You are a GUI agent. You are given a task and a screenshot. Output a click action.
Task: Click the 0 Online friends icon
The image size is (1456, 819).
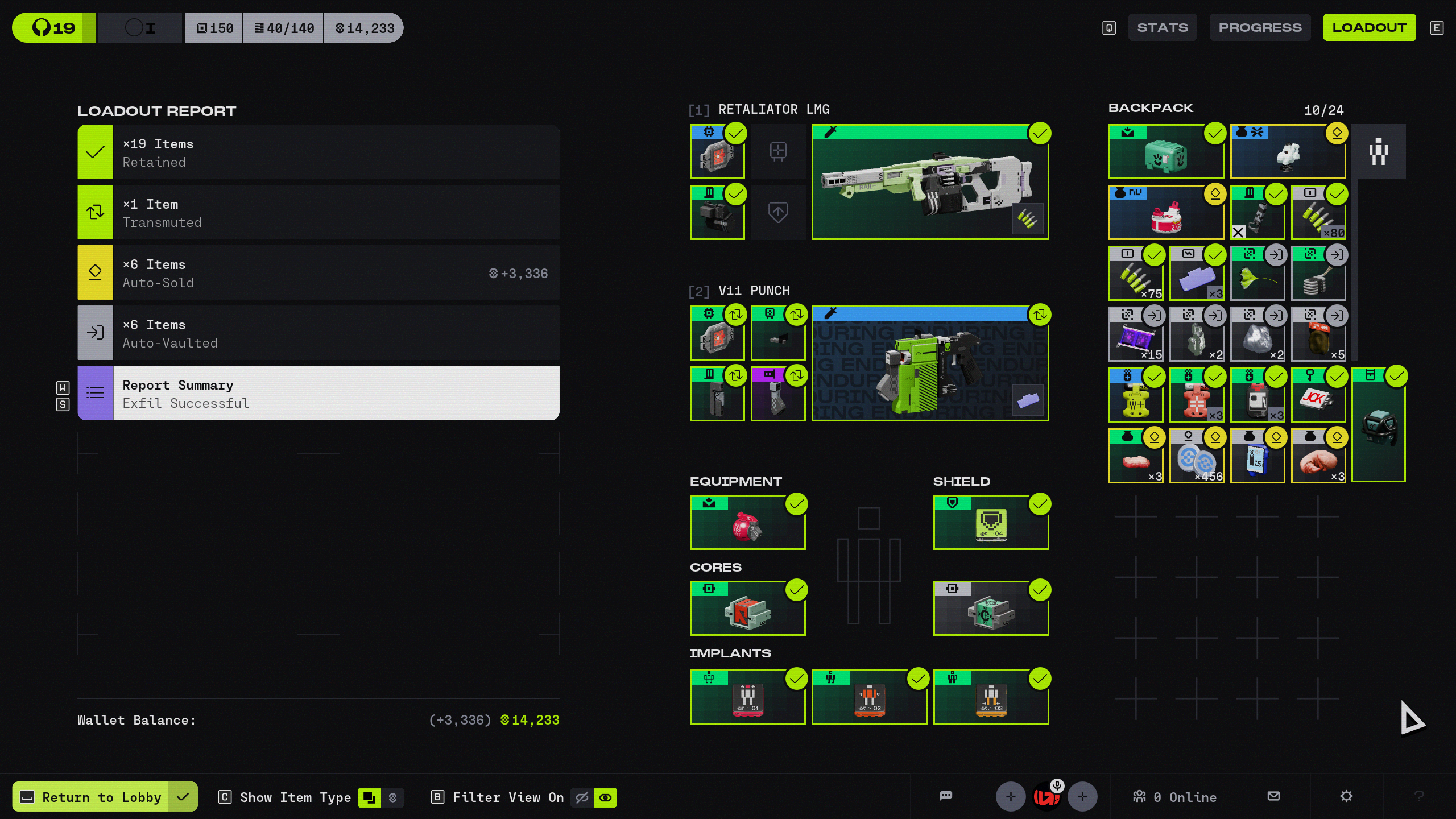1139,797
